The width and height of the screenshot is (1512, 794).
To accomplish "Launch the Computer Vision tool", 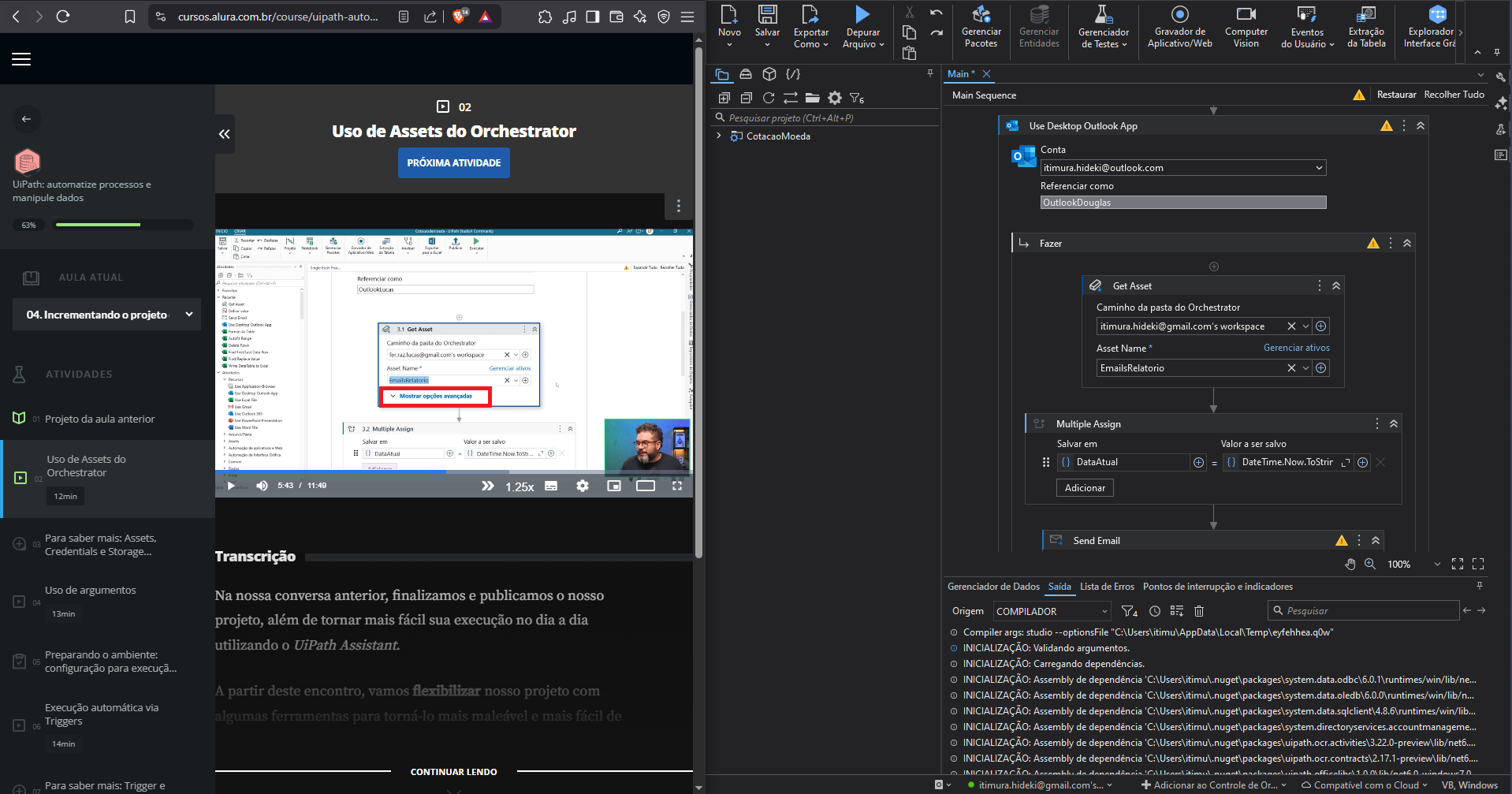I will point(1246,27).
